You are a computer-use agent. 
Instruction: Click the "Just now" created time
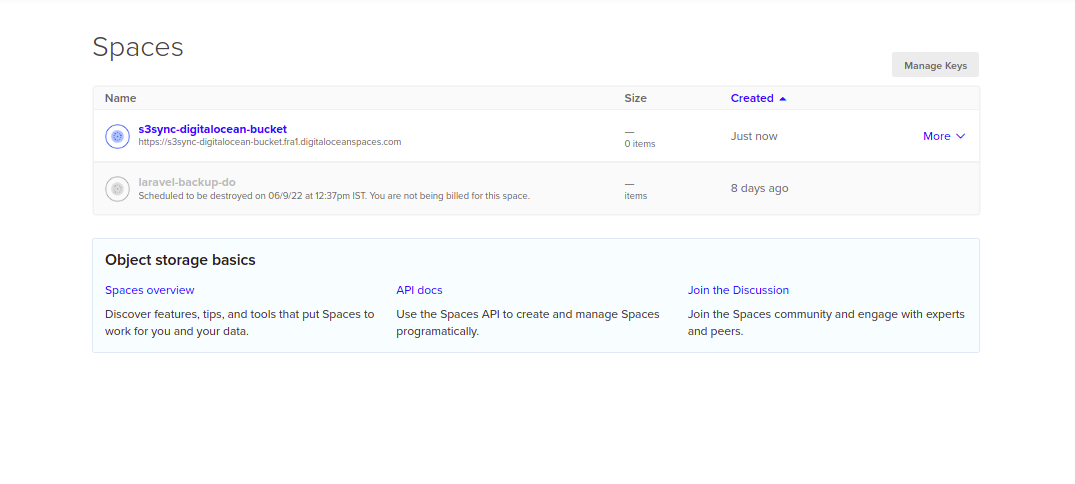click(754, 136)
